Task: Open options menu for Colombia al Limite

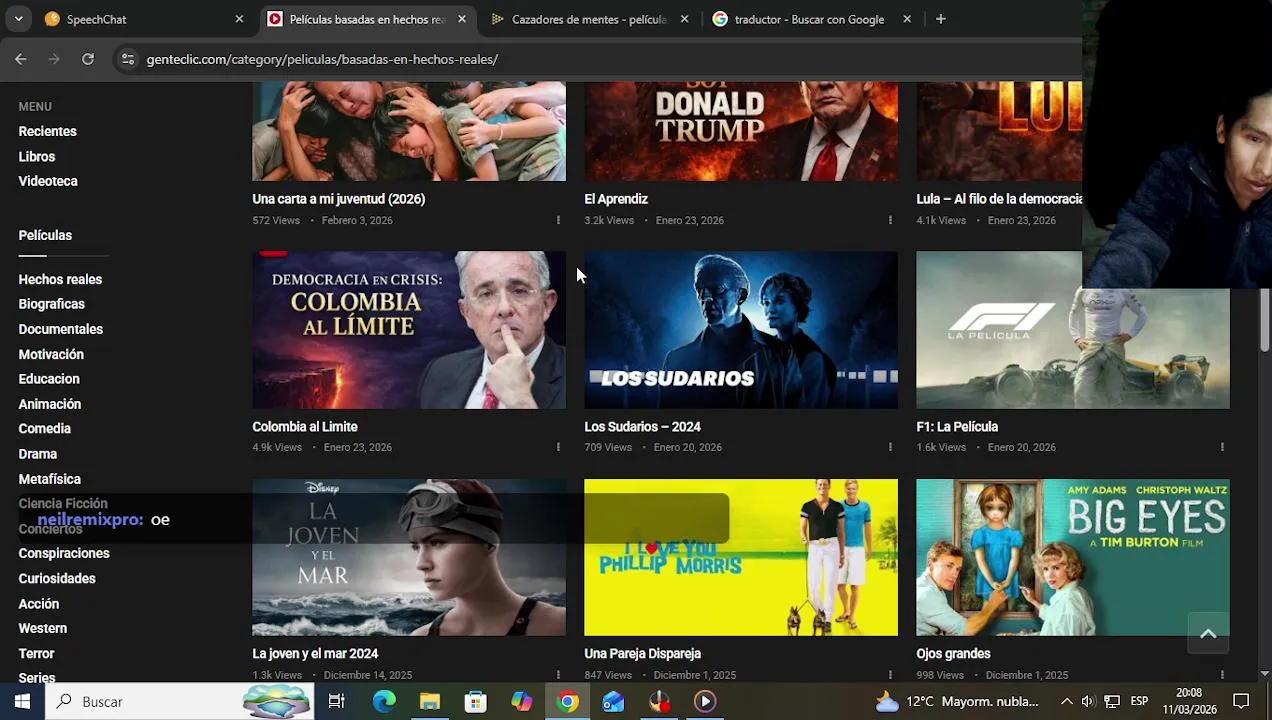Action: click(x=558, y=447)
